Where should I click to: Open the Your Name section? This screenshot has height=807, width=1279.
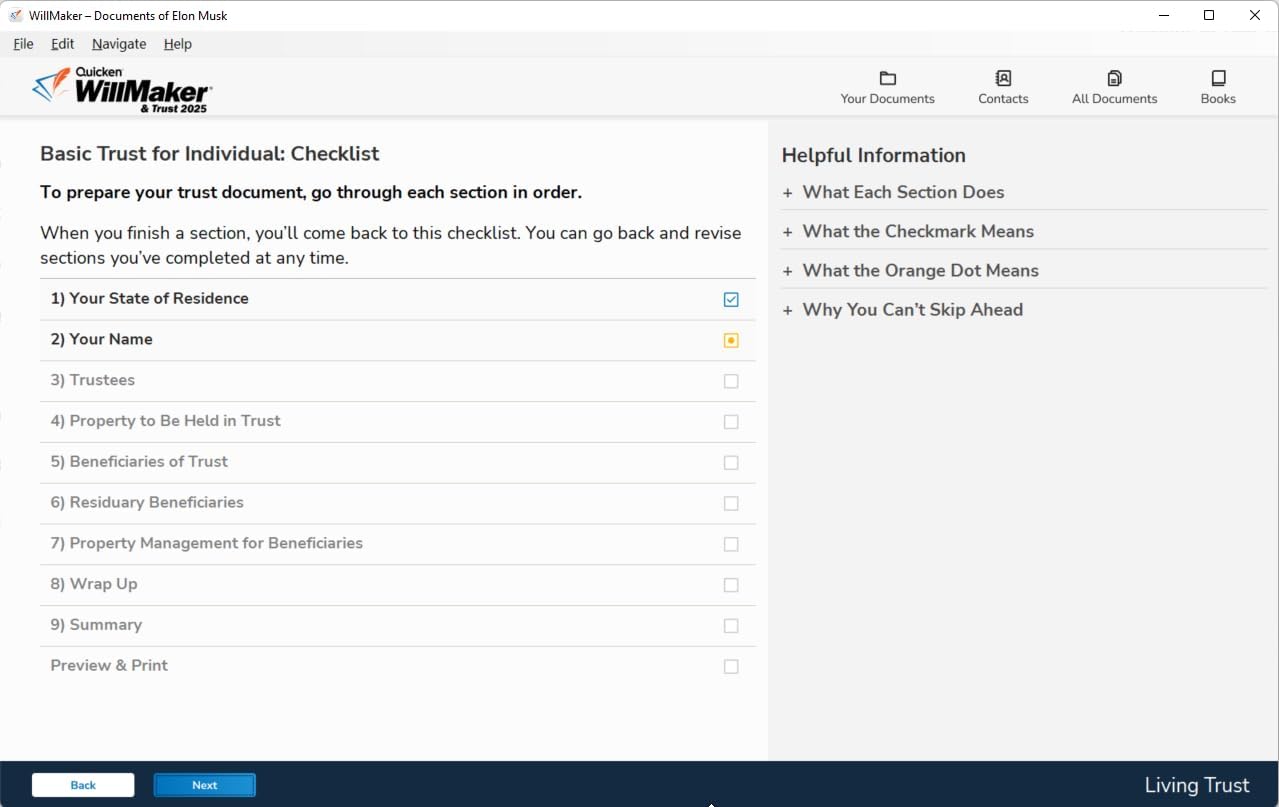[102, 340]
